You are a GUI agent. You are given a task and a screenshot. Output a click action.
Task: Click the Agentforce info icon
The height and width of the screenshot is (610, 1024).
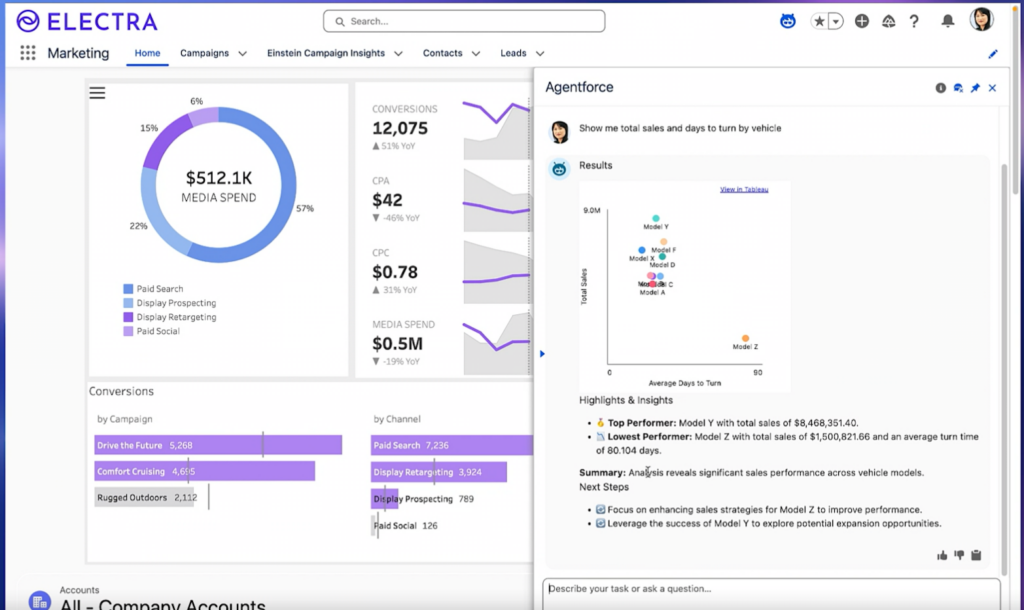[940, 88]
